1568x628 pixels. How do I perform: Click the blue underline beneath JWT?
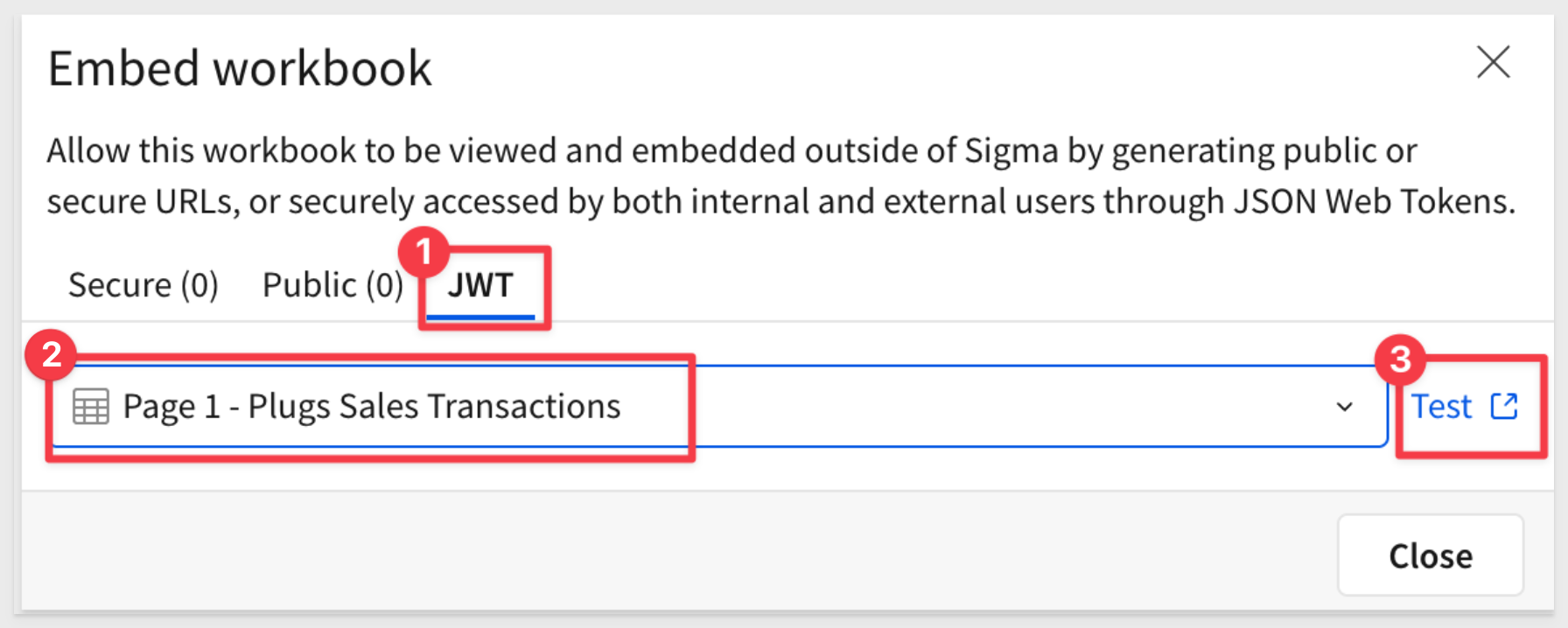(490, 316)
